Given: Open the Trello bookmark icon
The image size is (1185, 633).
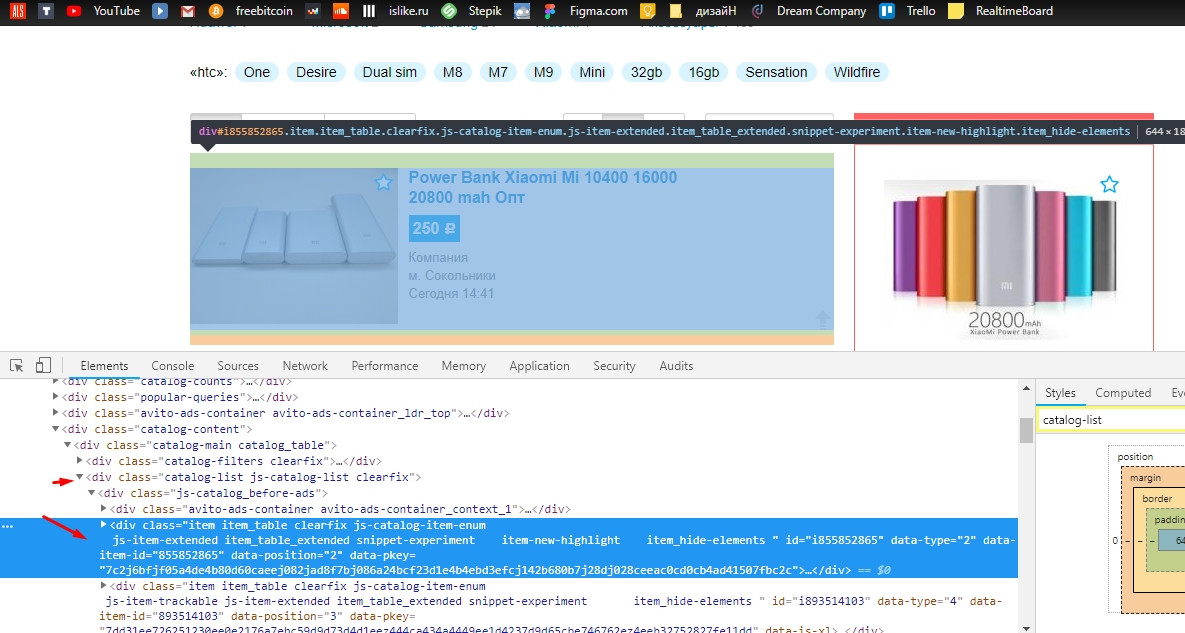Looking at the screenshot, I should click(886, 11).
